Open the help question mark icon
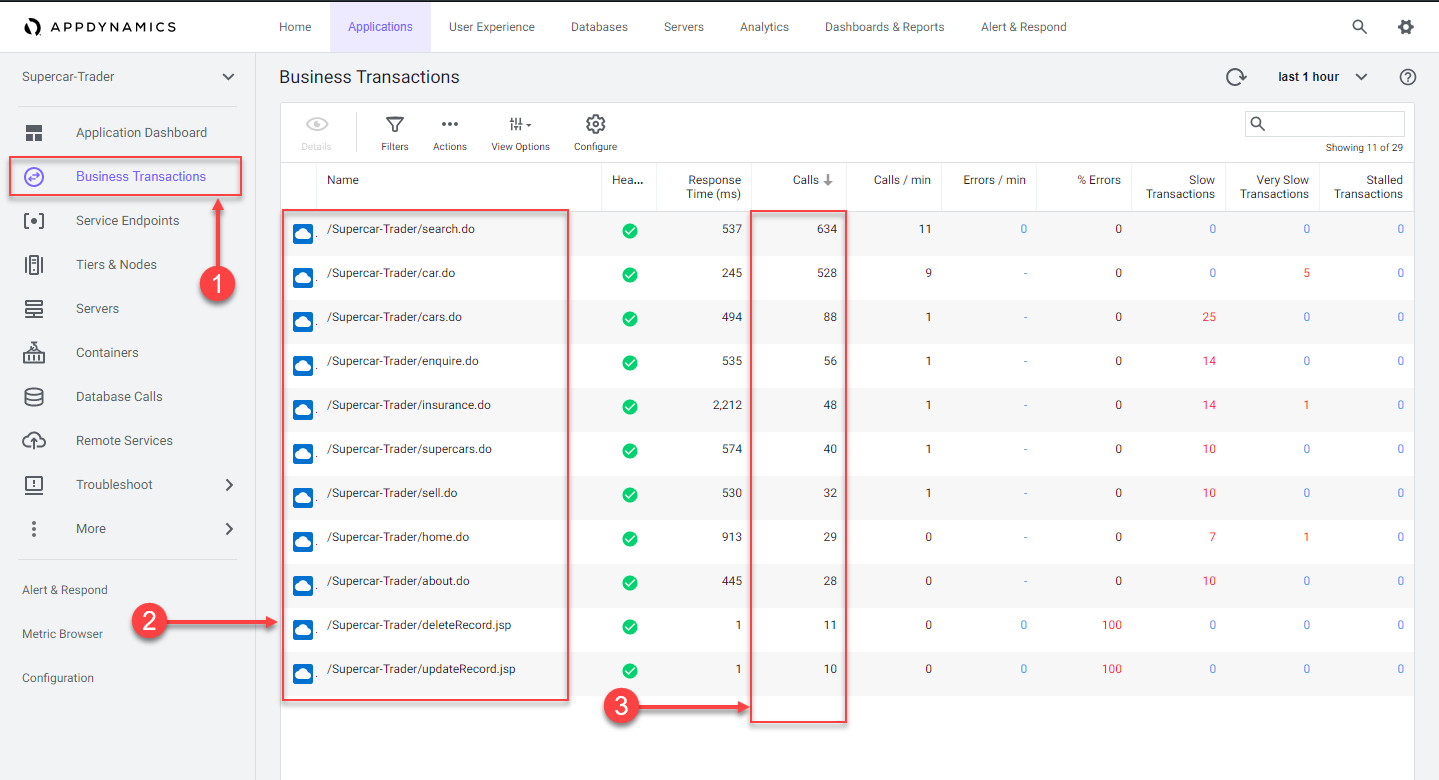1439x780 pixels. click(1408, 77)
